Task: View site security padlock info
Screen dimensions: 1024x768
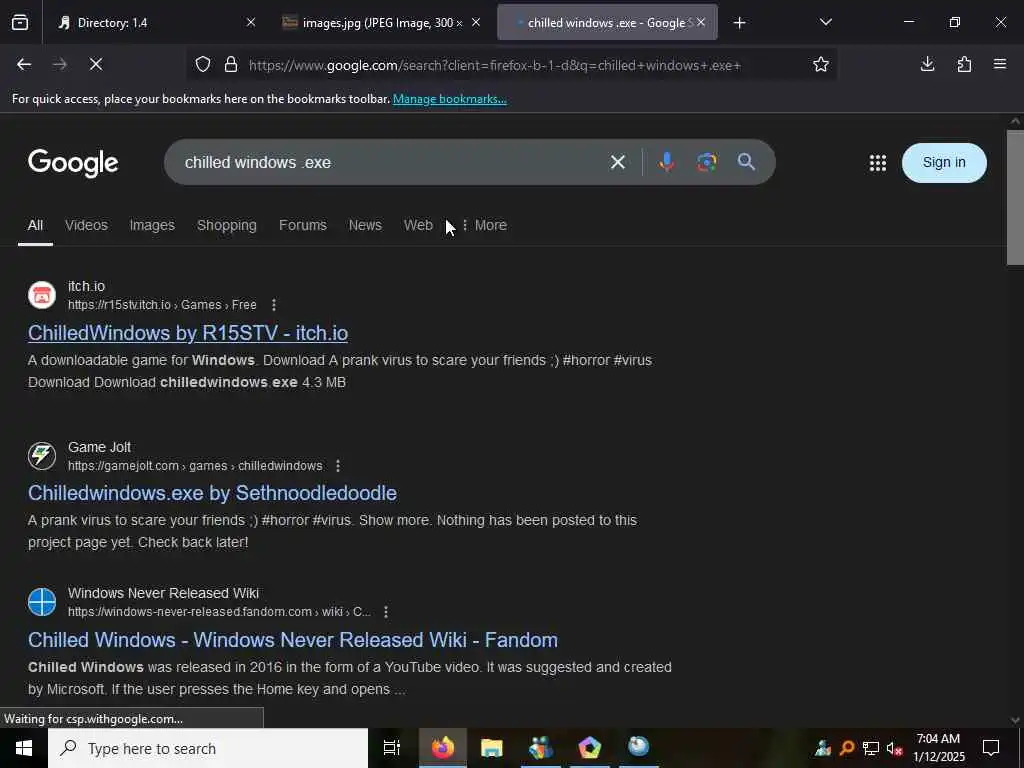Action: pyautogui.click(x=231, y=65)
